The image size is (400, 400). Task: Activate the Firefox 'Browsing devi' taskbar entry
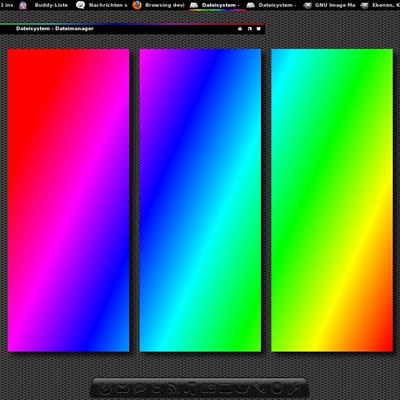[x=158, y=5]
